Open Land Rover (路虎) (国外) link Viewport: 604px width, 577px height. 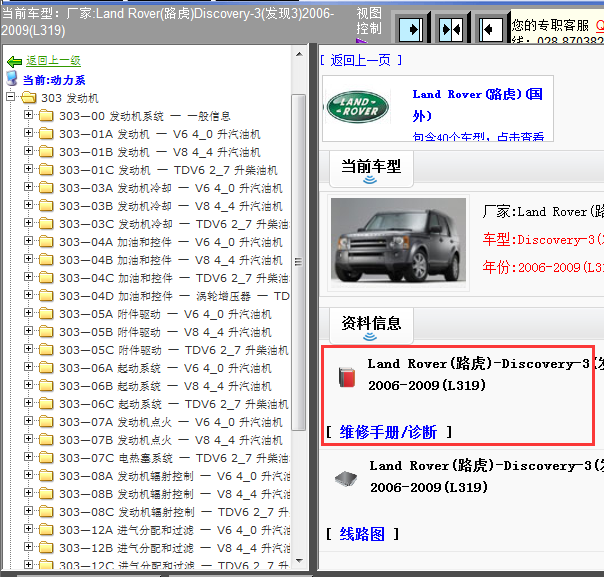click(x=478, y=105)
